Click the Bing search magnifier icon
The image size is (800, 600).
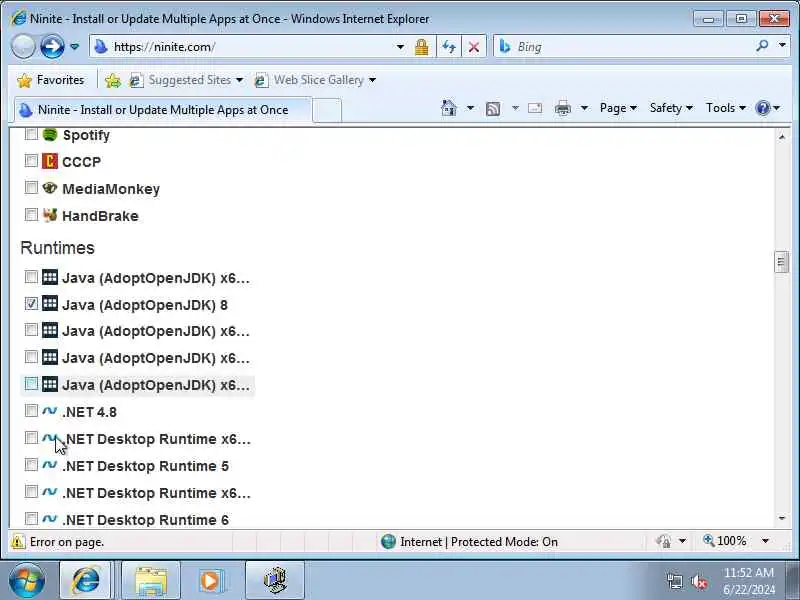click(762, 46)
